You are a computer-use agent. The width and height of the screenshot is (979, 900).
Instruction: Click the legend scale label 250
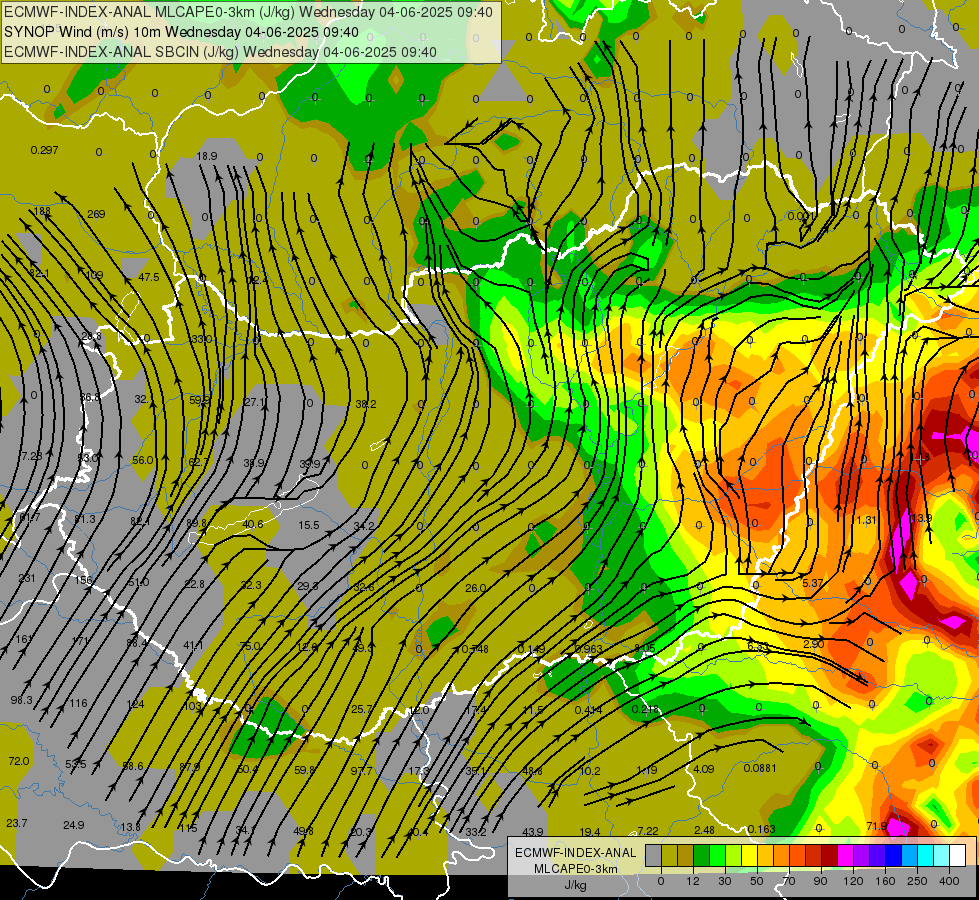coord(917,881)
